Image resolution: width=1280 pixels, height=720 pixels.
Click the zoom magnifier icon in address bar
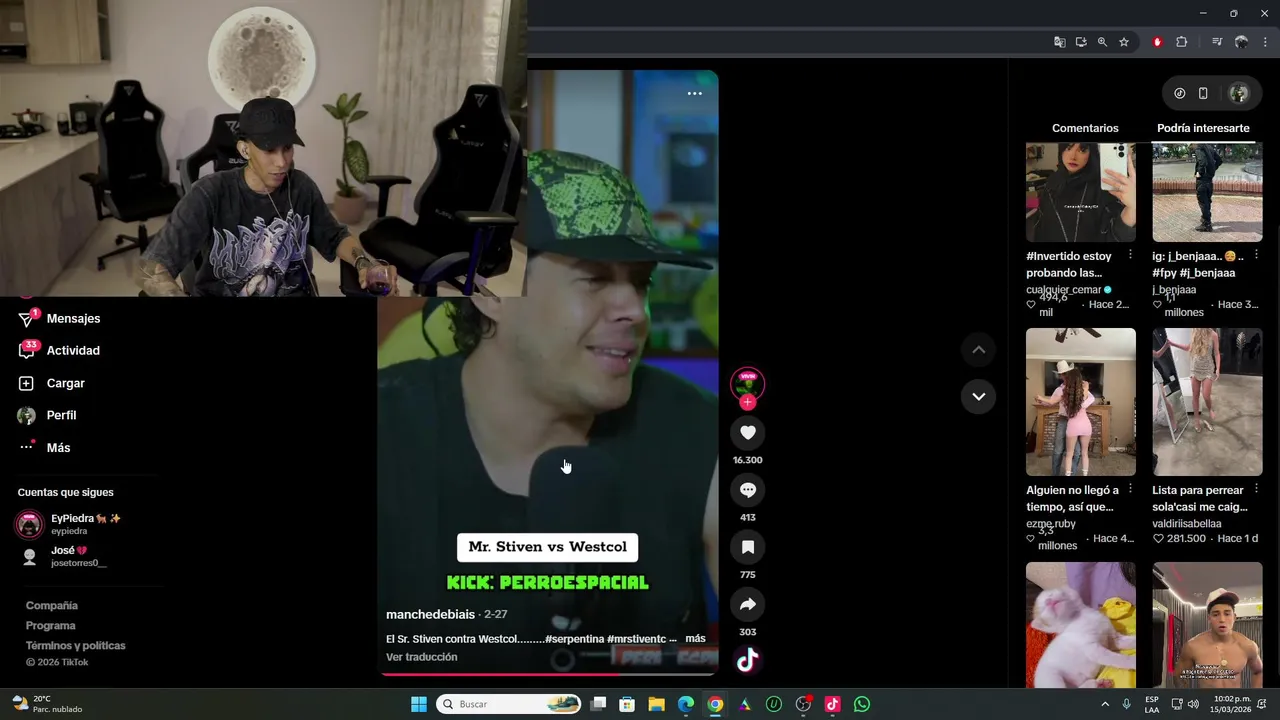click(x=1102, y=42)
